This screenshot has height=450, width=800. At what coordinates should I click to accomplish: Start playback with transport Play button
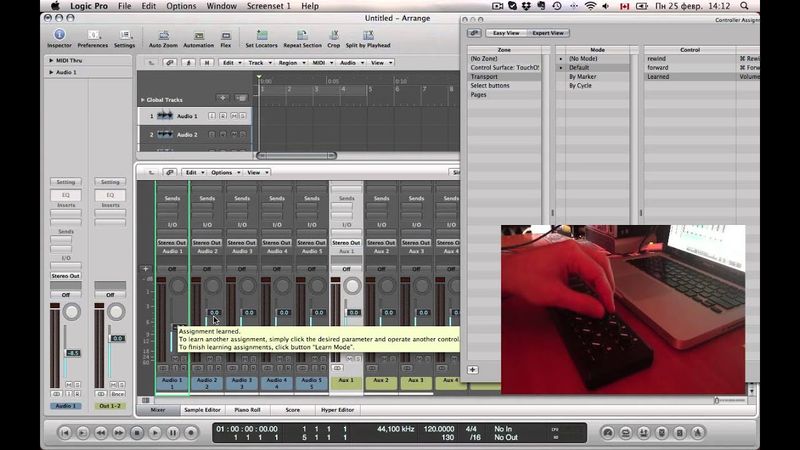155,433
